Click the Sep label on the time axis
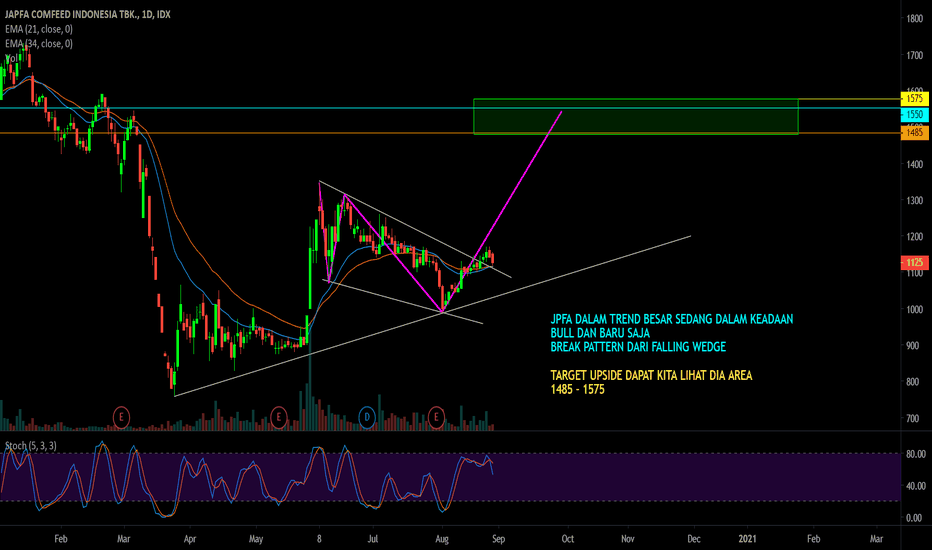The height and width of the screenshot is (550, 932). (499, 539)
